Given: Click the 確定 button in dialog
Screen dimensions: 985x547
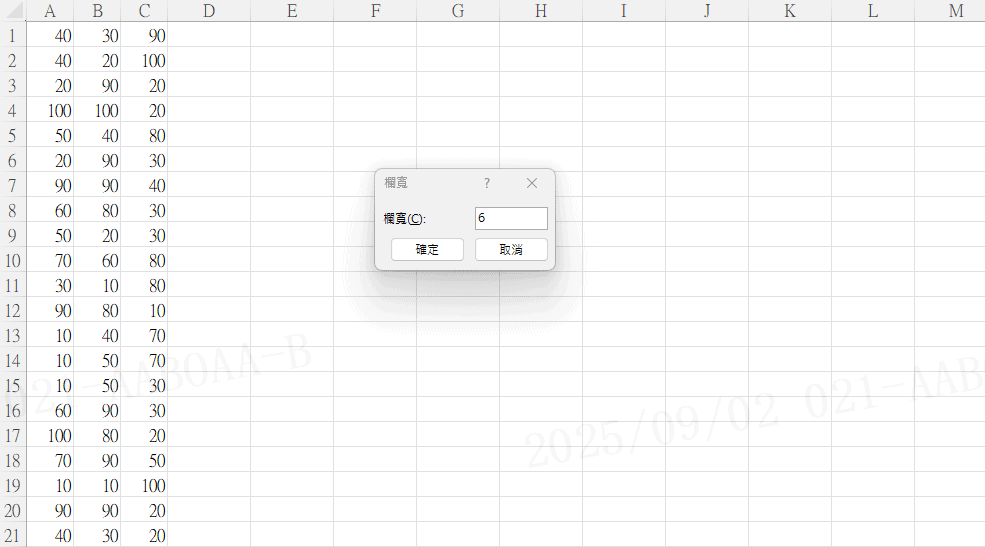Looking at the screenshot, I should 427,249.
